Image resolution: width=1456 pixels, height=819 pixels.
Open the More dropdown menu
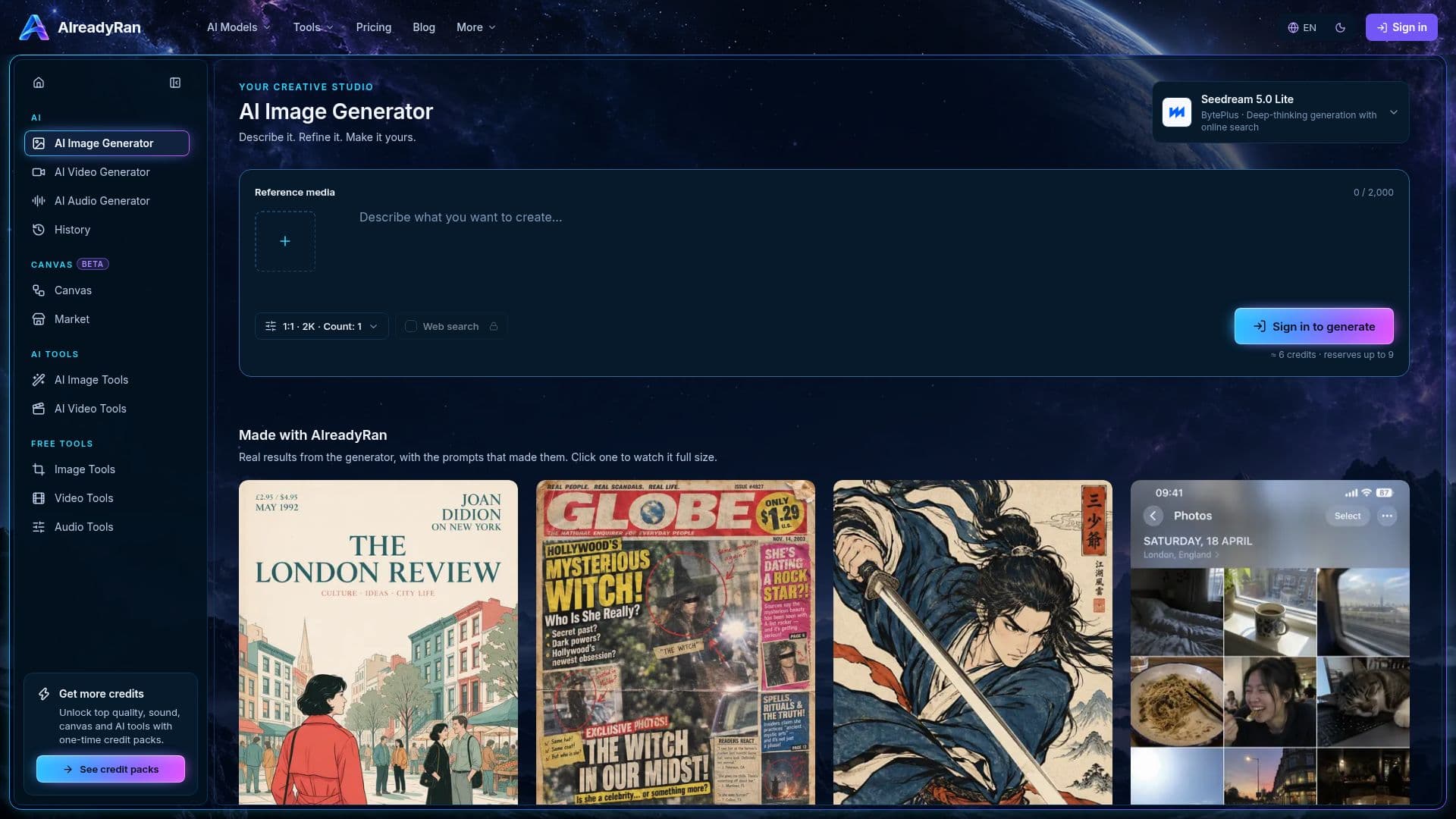coord(475,27)
